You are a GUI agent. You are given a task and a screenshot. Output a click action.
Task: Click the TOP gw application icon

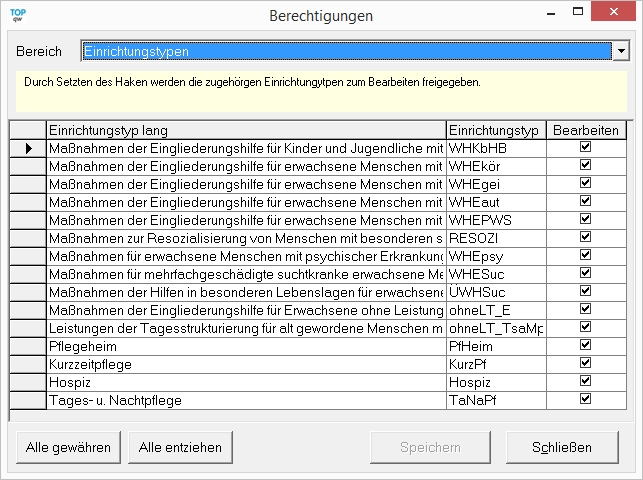[17, 15]
